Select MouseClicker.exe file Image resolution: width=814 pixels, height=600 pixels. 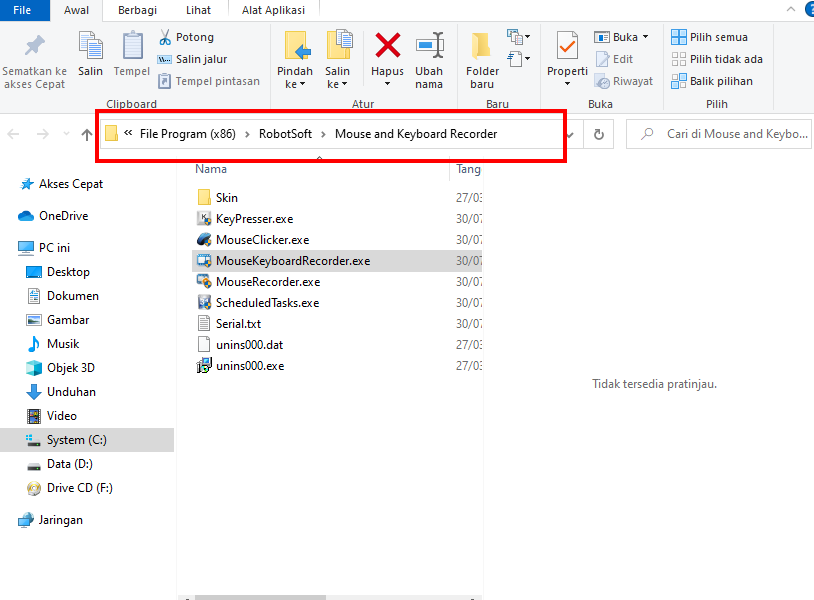tap(262, 240)
